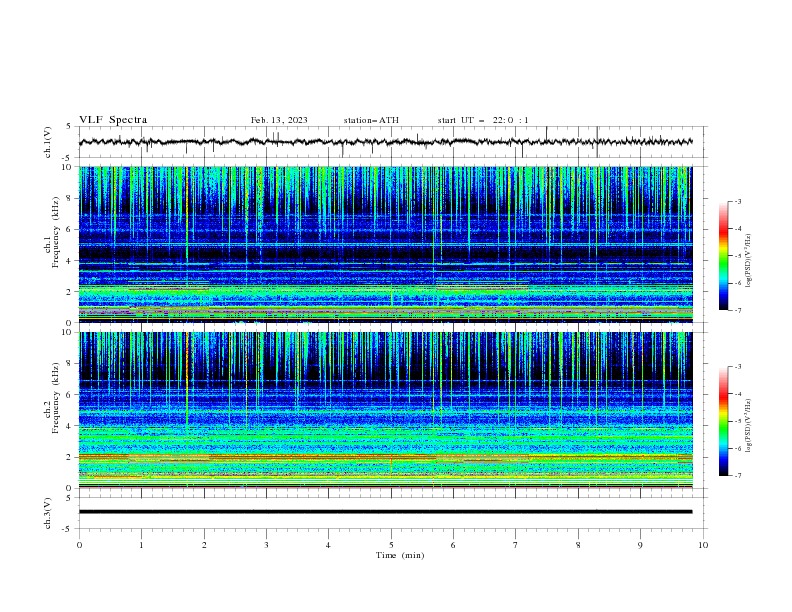Click the time axis tick label "10"
This screenshot has width=792, height=612.
tap(703, 545)
